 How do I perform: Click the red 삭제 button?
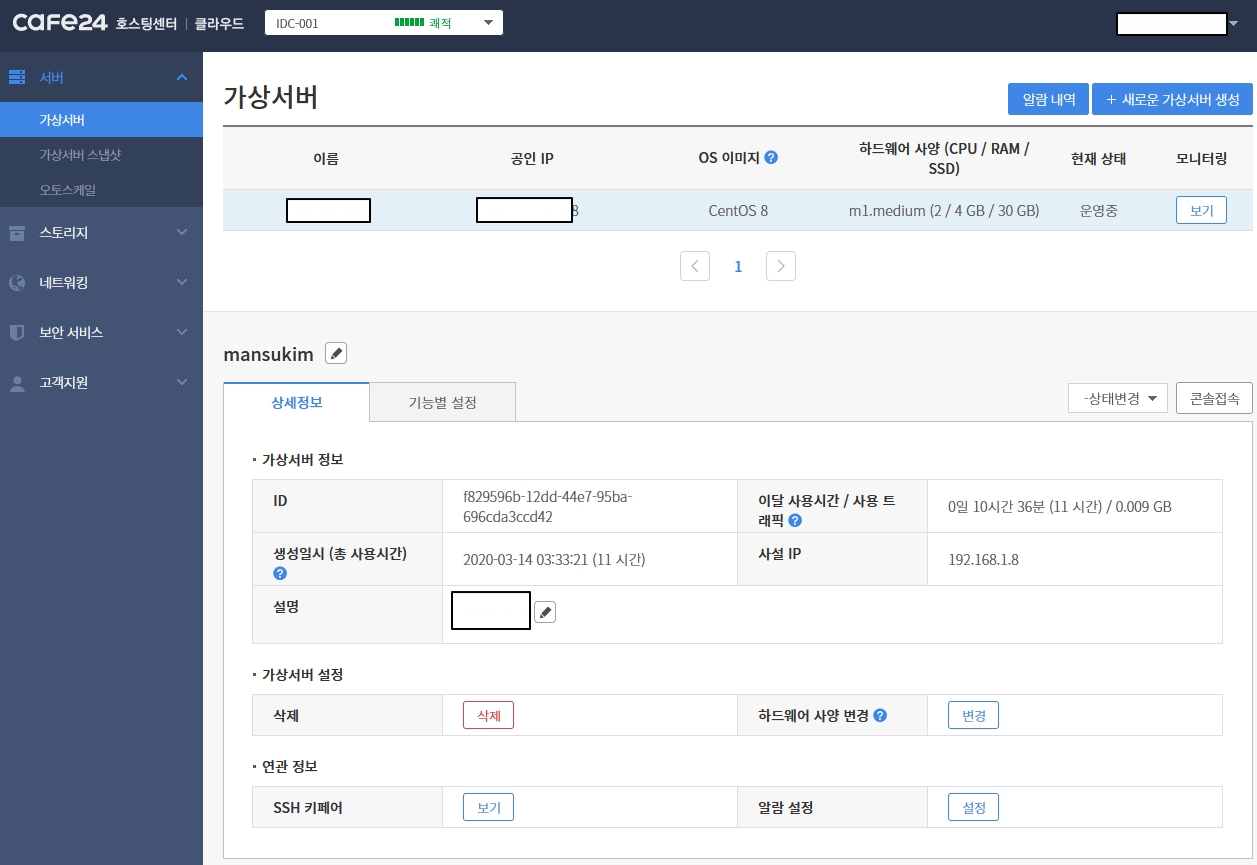(488, 716)
